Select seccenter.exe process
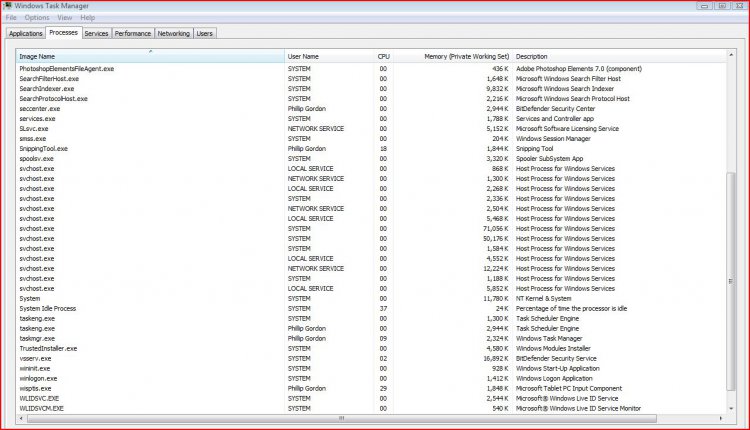 (371, 109)
